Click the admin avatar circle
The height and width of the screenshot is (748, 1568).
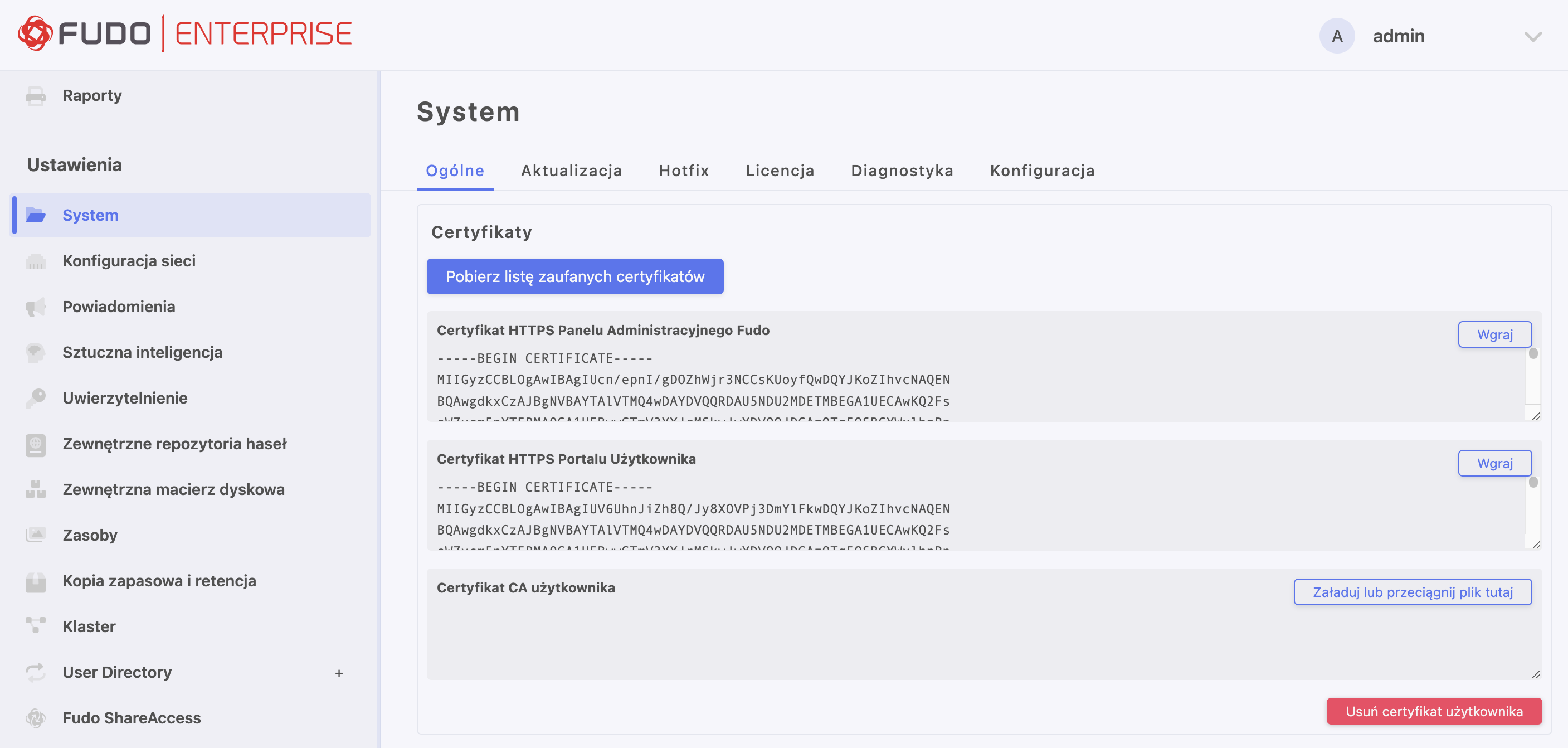[1336, 36]
